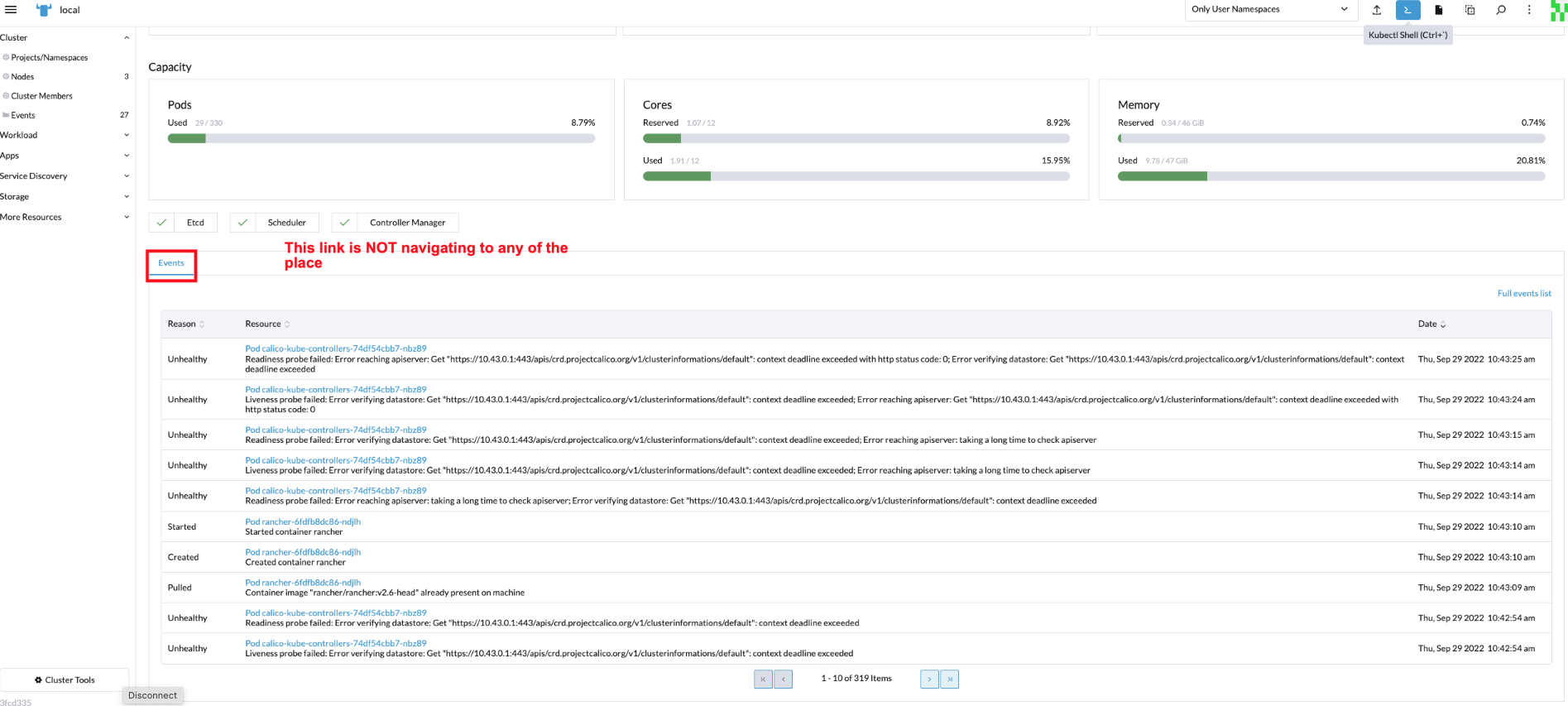The width and height of the screenshot is (1568, 706).
Task: Click the Import YAML upload icon
Action: click(1377, 10)
